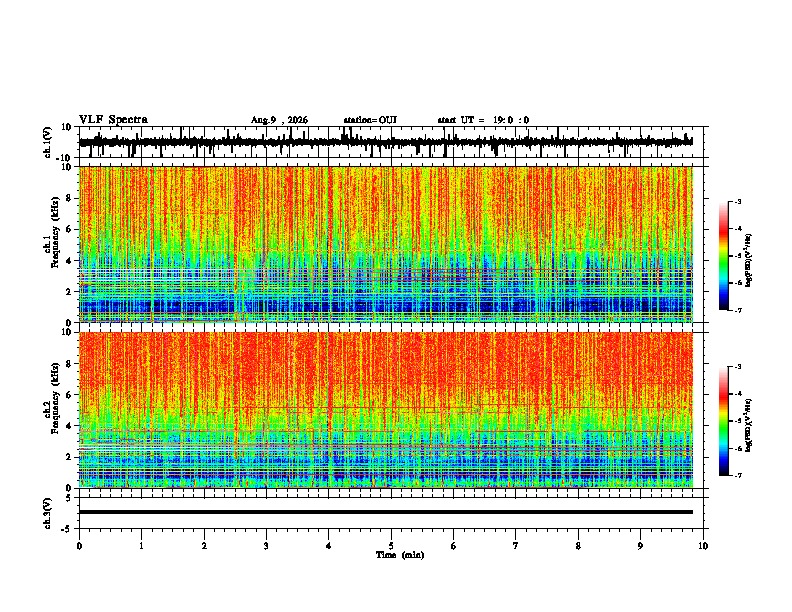This screenshot has height=612, width=792.
Task: Click the ch.3(V) axis label
Action: [48, 513]
